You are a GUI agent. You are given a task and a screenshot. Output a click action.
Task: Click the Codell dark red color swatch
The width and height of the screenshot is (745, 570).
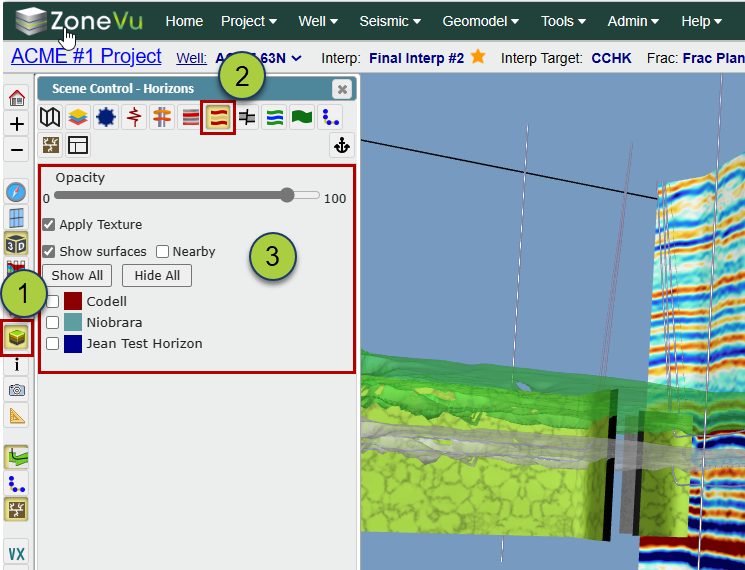[73, 301]
